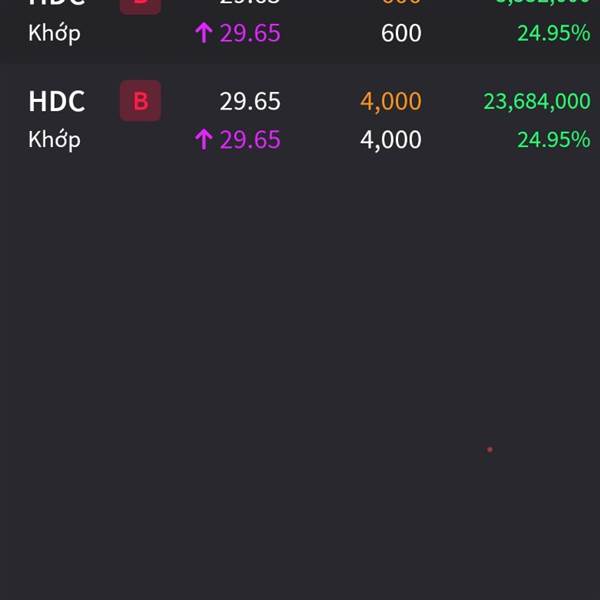Click the cropped green value at the top right
The height and width of the screenshot is (600, 600).
[543, 2]
